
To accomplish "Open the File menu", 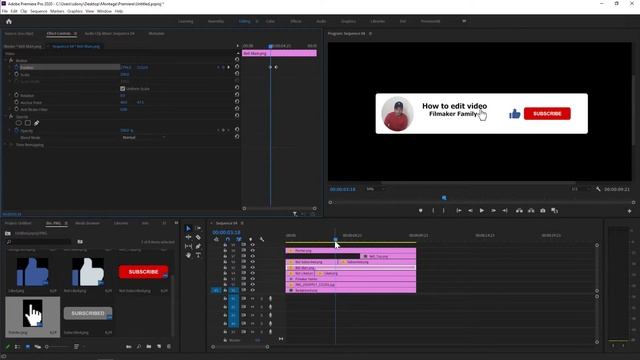I will click(x=4, y=11).
